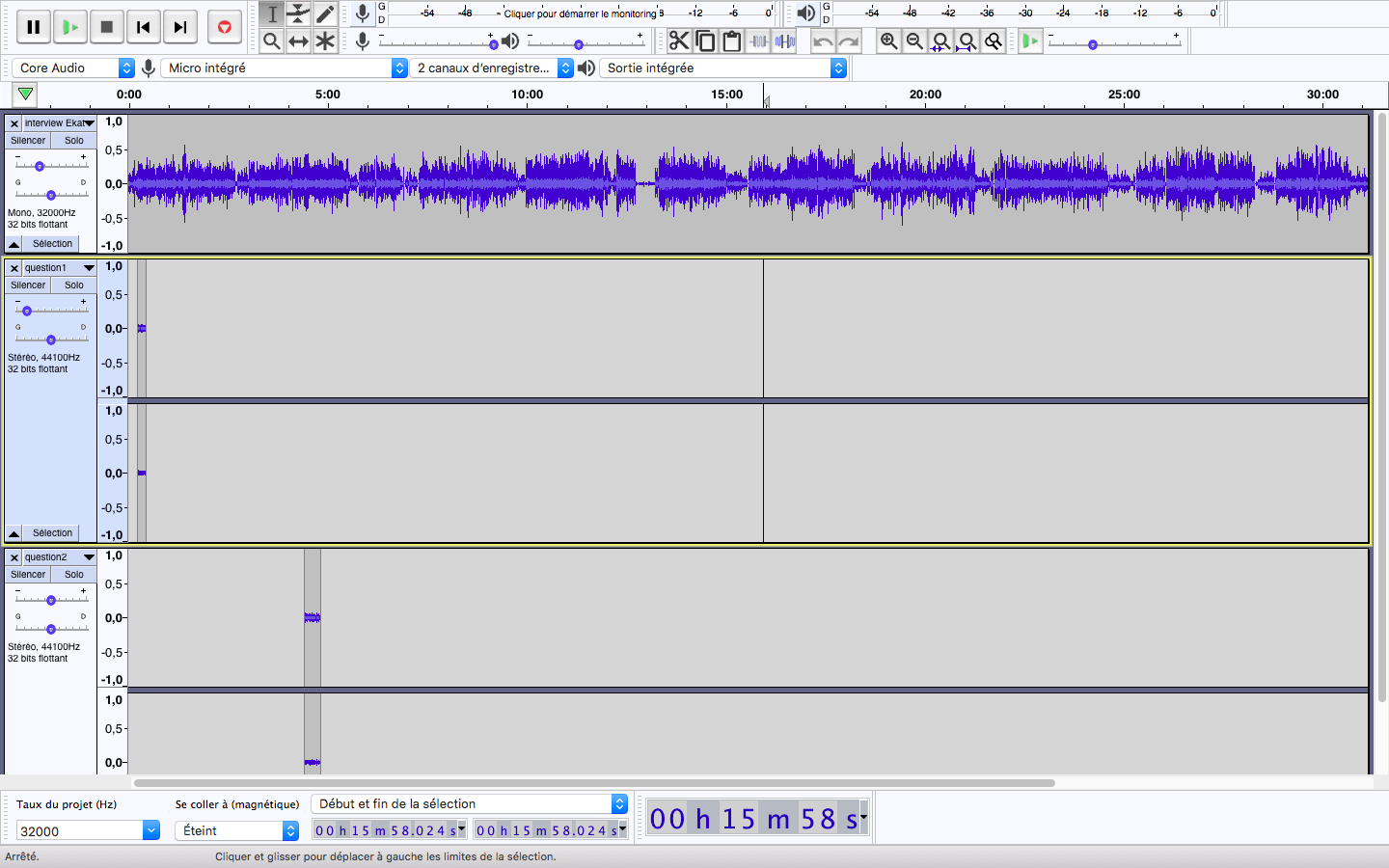This screenshot has height=868, width=1389.
Task: Click the playback speed slider handle
Action: (1093, 44)
